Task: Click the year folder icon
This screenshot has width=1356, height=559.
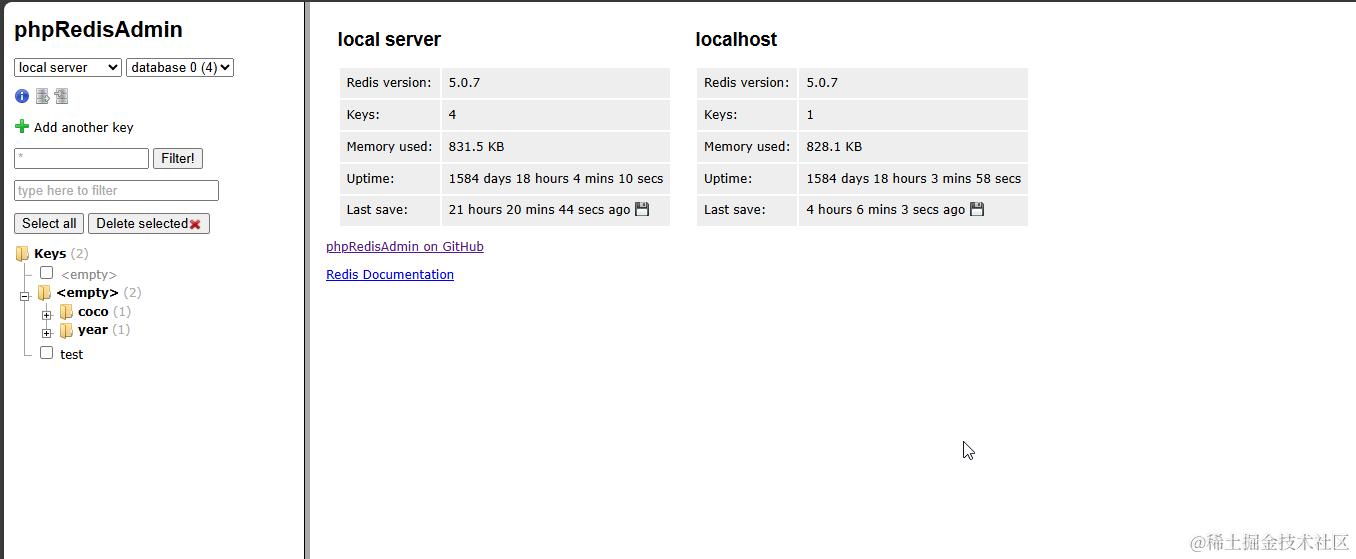Action: [x=66, y=330]
